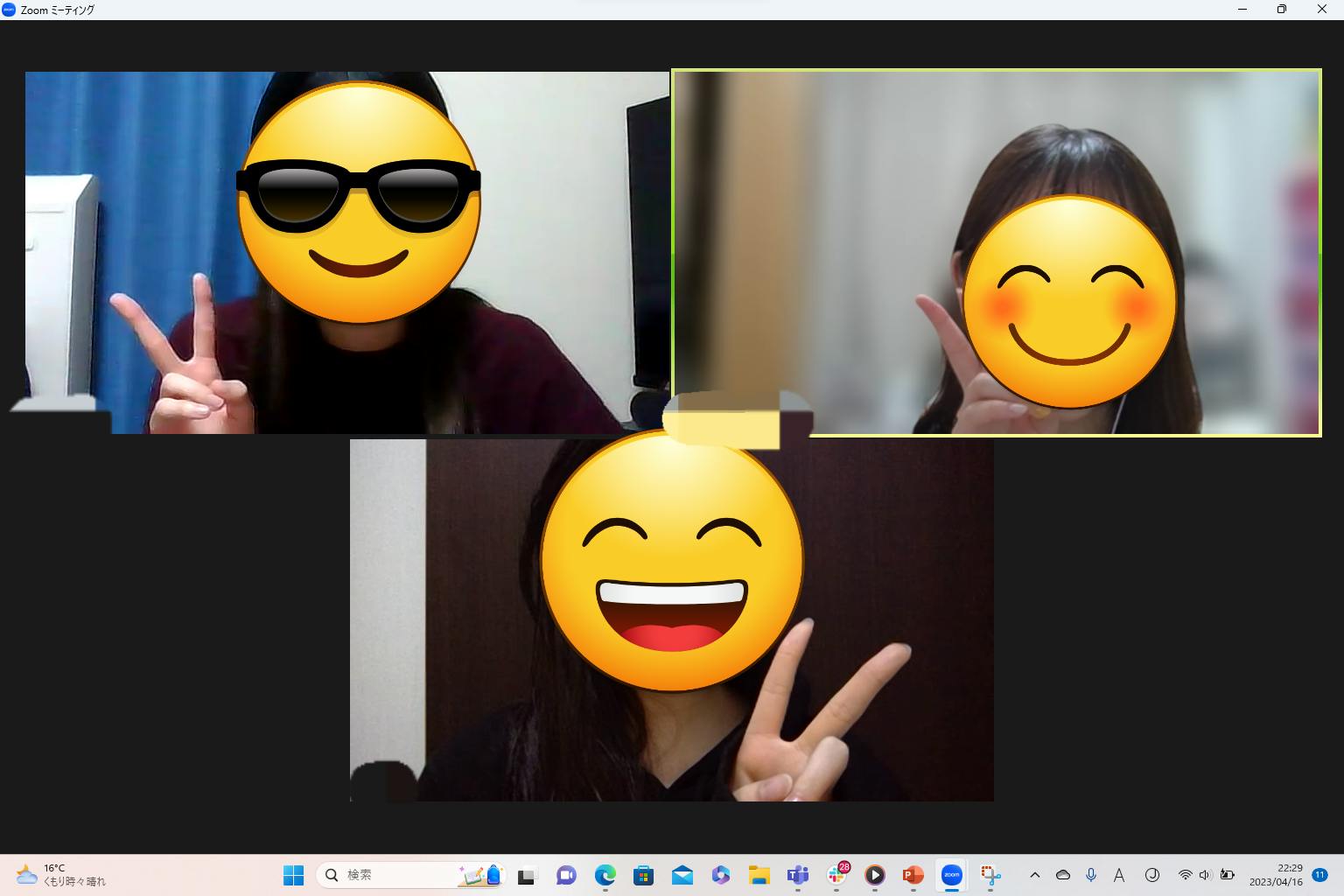1344x896 pixels.
Task: Open Task View from the taskbar
Action: (x=526, y=875)
